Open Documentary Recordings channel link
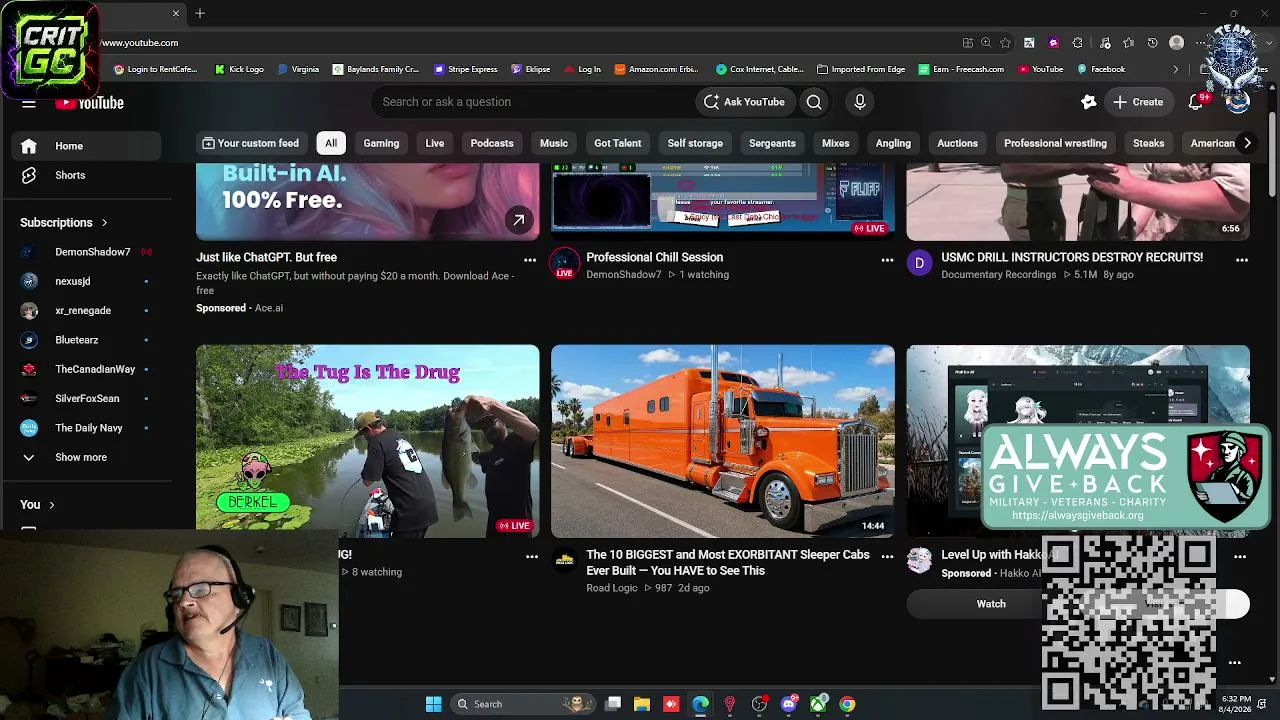This screenshot has height=720, width=1280. (999, 274)
